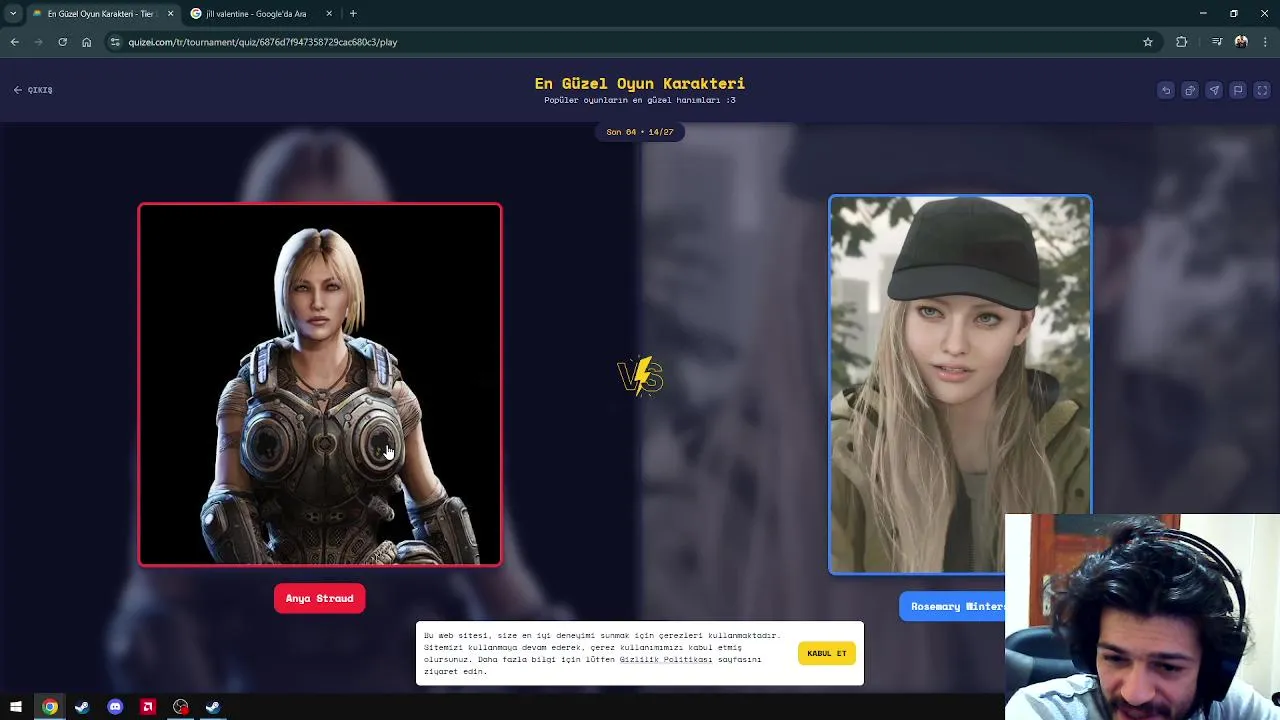Select the Rosemary Winters character image
The height and width of the screenshot is (720, 1280).
click(960, 385)
